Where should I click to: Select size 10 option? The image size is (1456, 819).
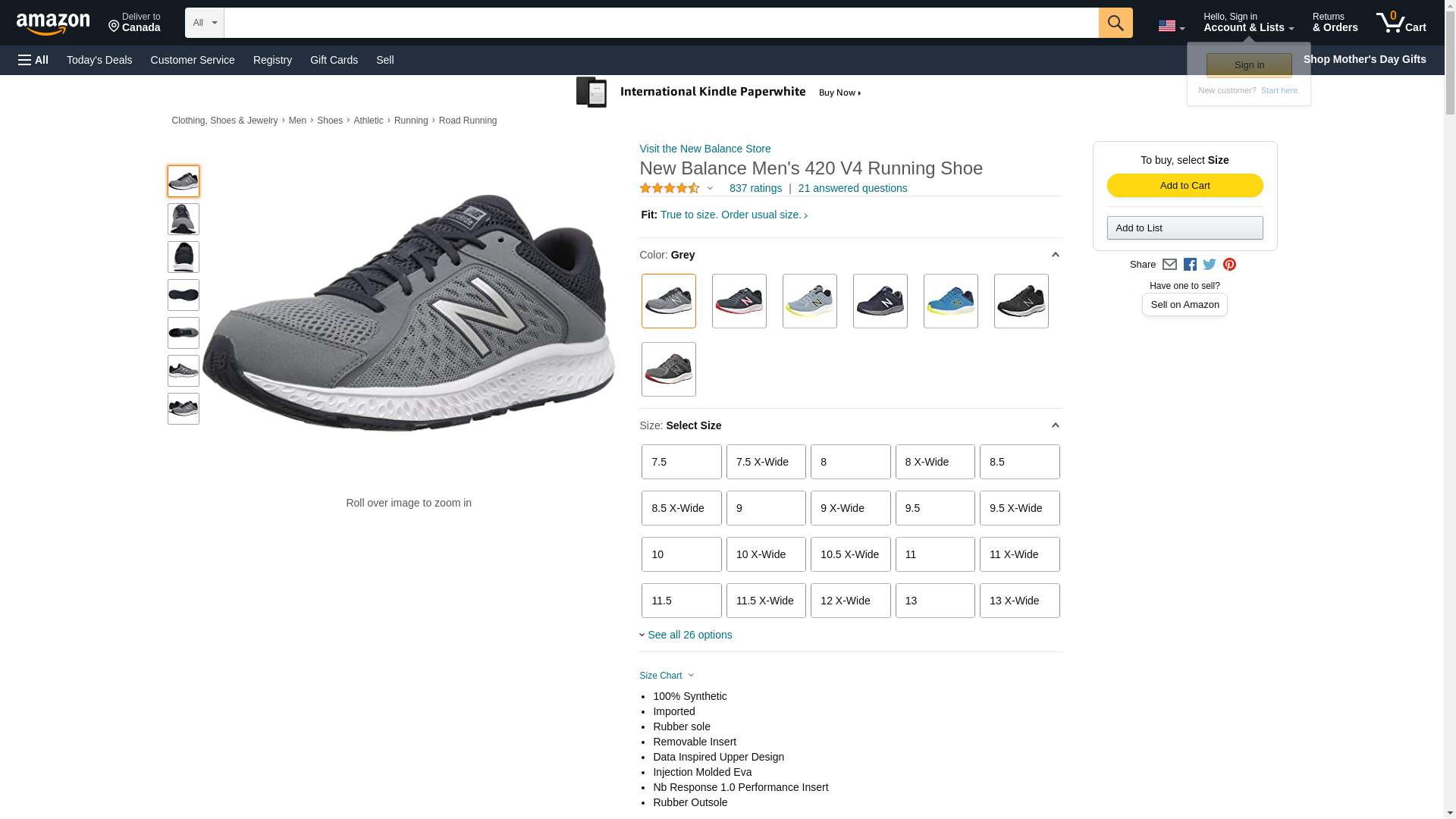click(681, 554)
